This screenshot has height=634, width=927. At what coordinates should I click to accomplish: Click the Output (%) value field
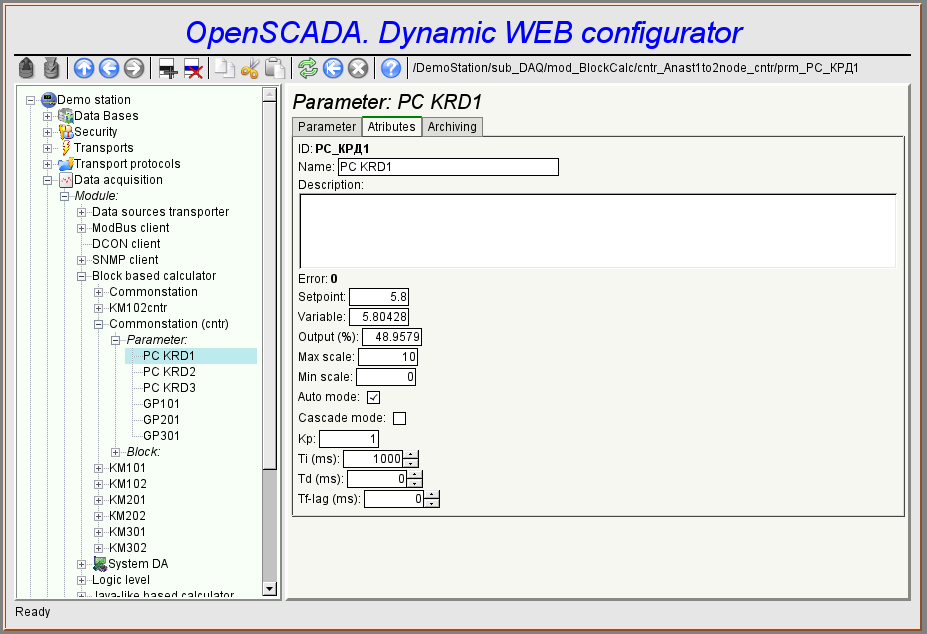tap(391, 337)
